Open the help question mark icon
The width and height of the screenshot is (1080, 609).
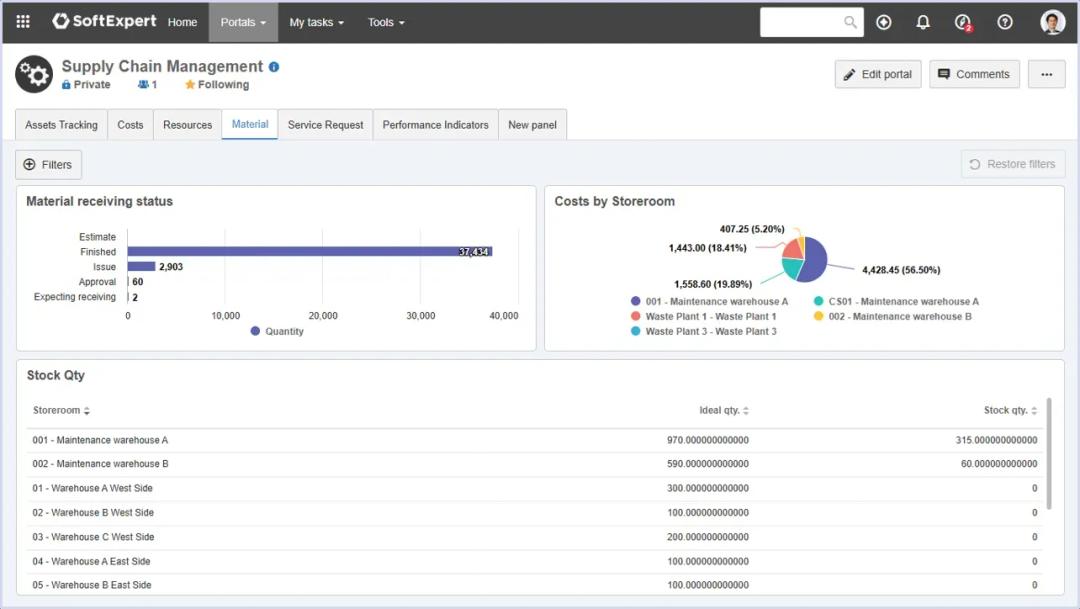[x=1005, y=22]
